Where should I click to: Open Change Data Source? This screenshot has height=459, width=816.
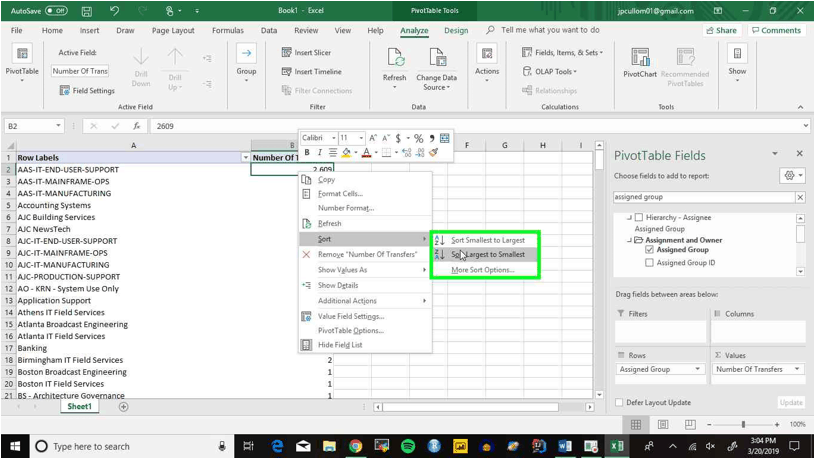click(437, 69)
